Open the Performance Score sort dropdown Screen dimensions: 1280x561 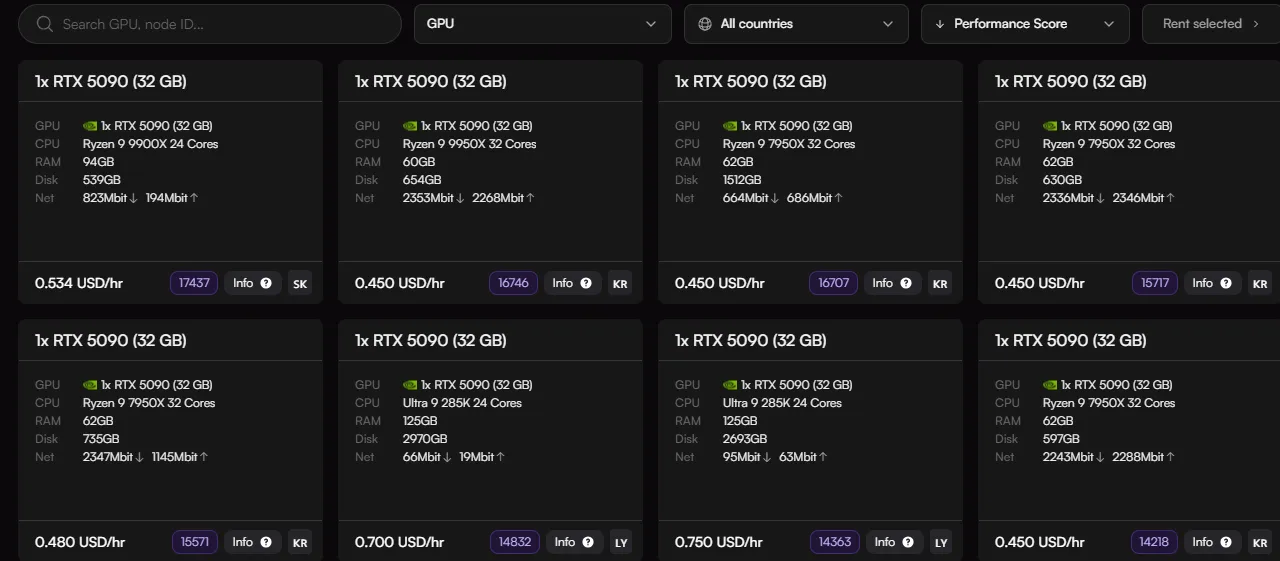[1025, 24]
